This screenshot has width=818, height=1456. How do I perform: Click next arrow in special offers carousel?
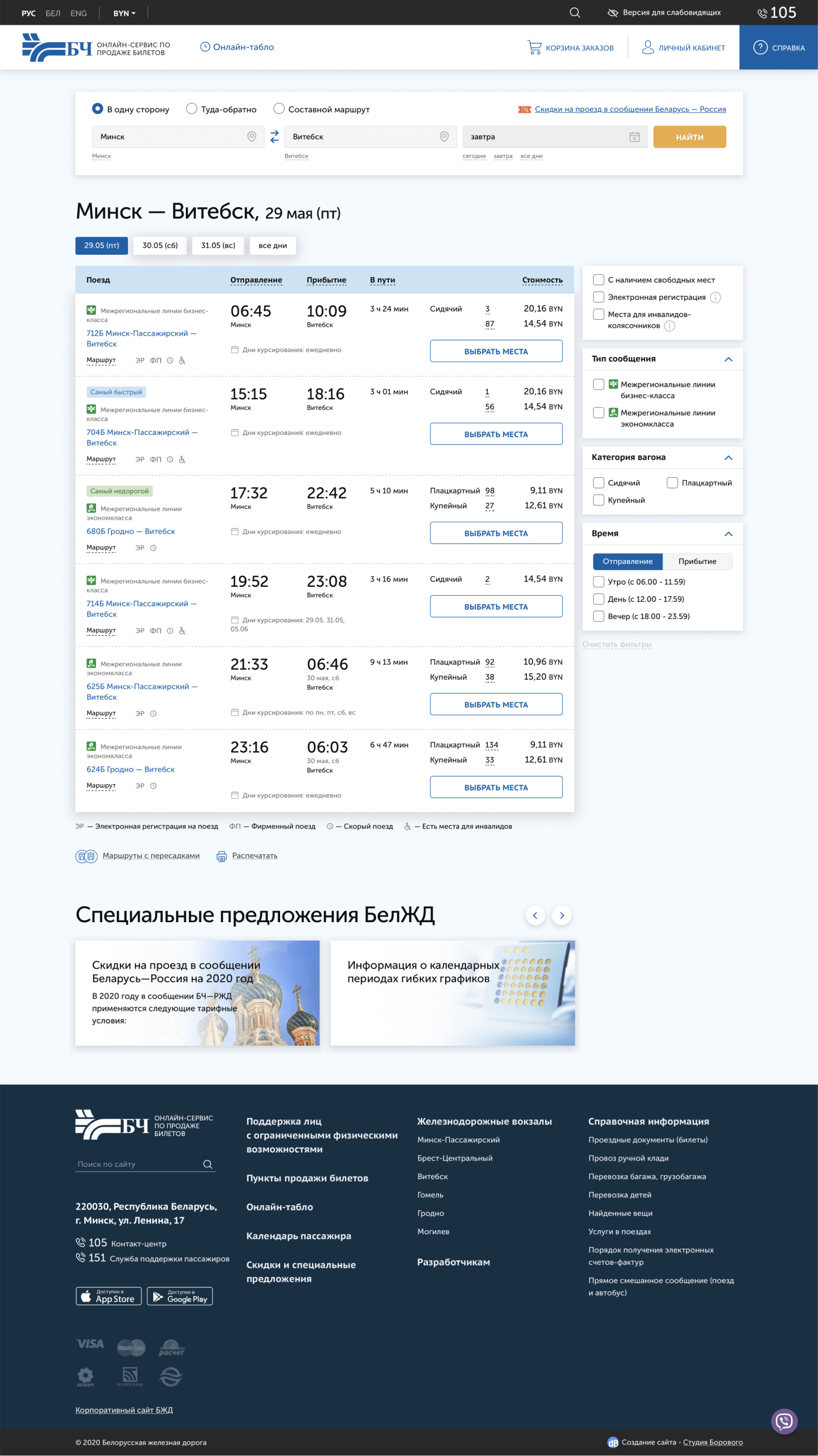[561, 915]
